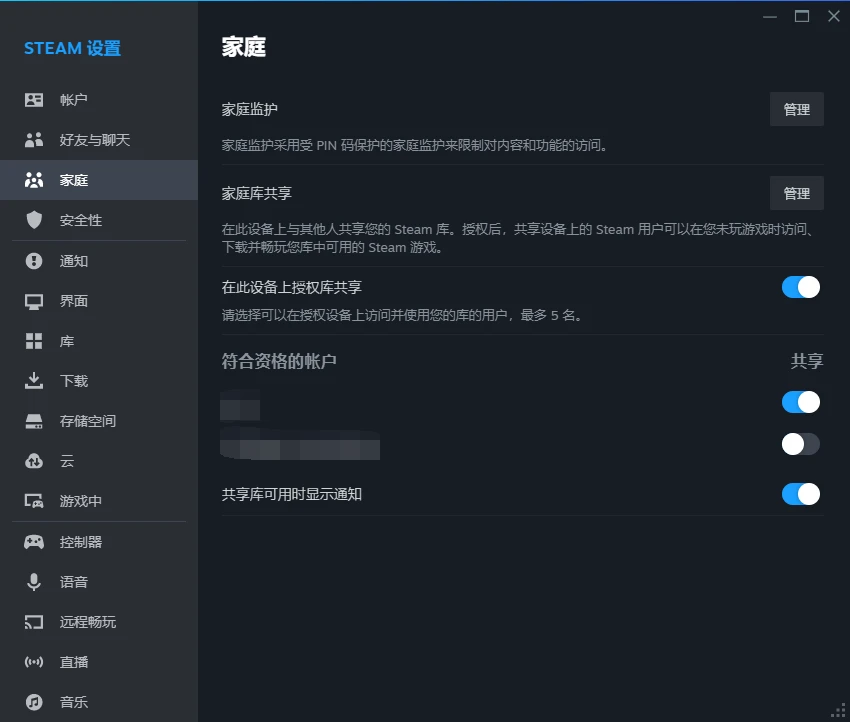850x722 pixels.
Task: Click the 语音 microphone icon
Action: click(x=34, y=582)
